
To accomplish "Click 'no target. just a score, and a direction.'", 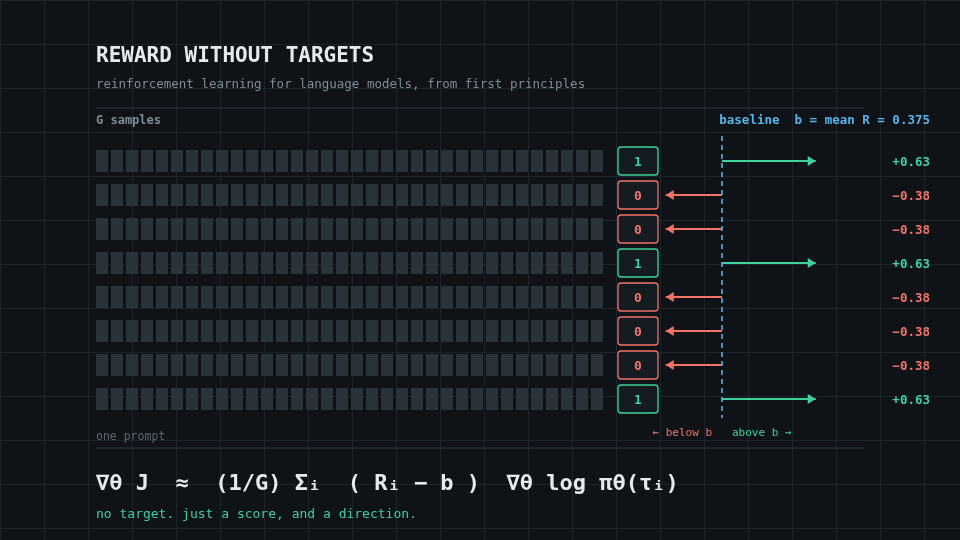I will click(256, 514).
